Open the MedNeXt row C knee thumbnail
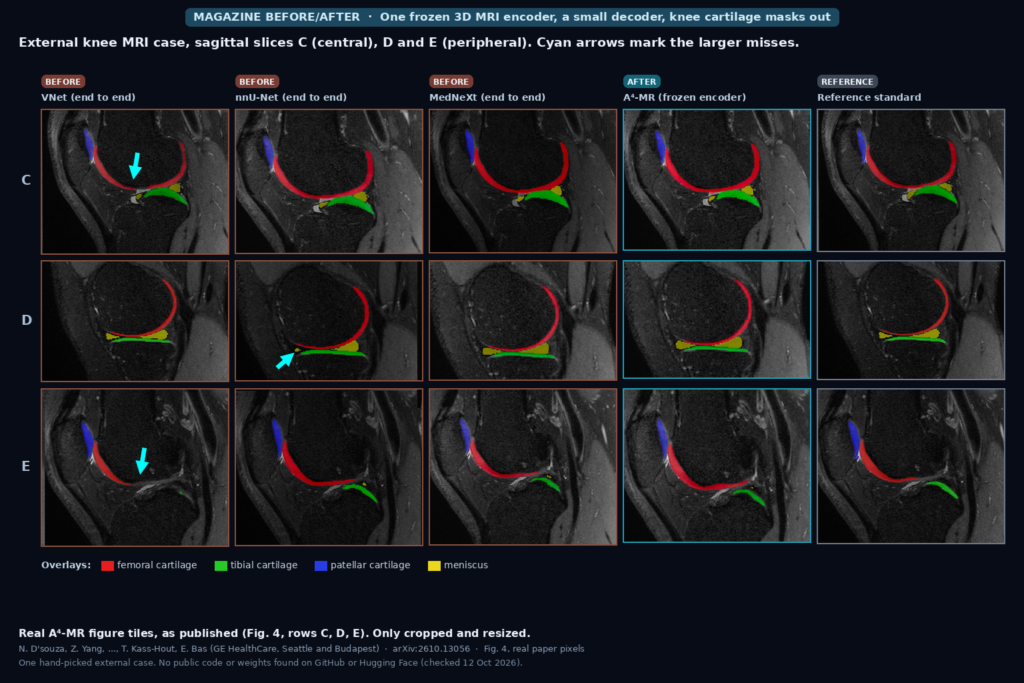 (x=523, y=181)
